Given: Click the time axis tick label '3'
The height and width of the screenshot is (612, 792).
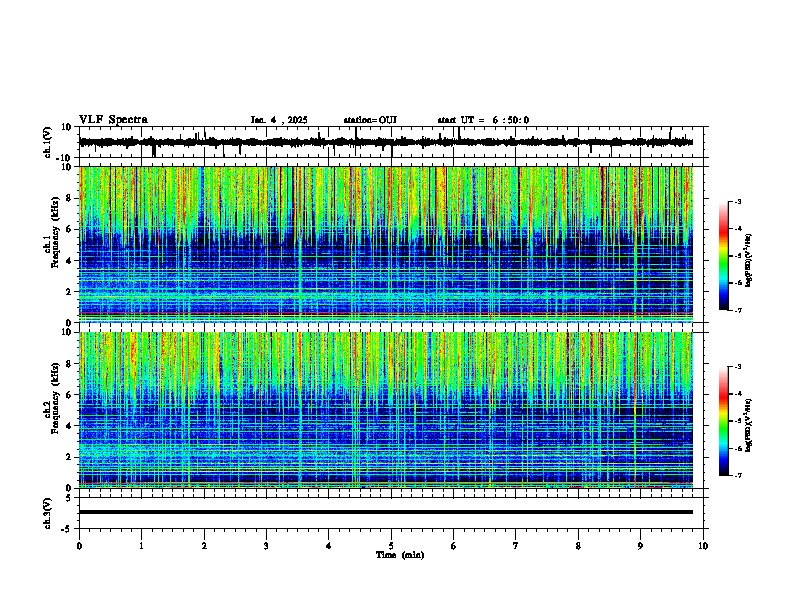Looking at the screenshot, I should point(266,546).
